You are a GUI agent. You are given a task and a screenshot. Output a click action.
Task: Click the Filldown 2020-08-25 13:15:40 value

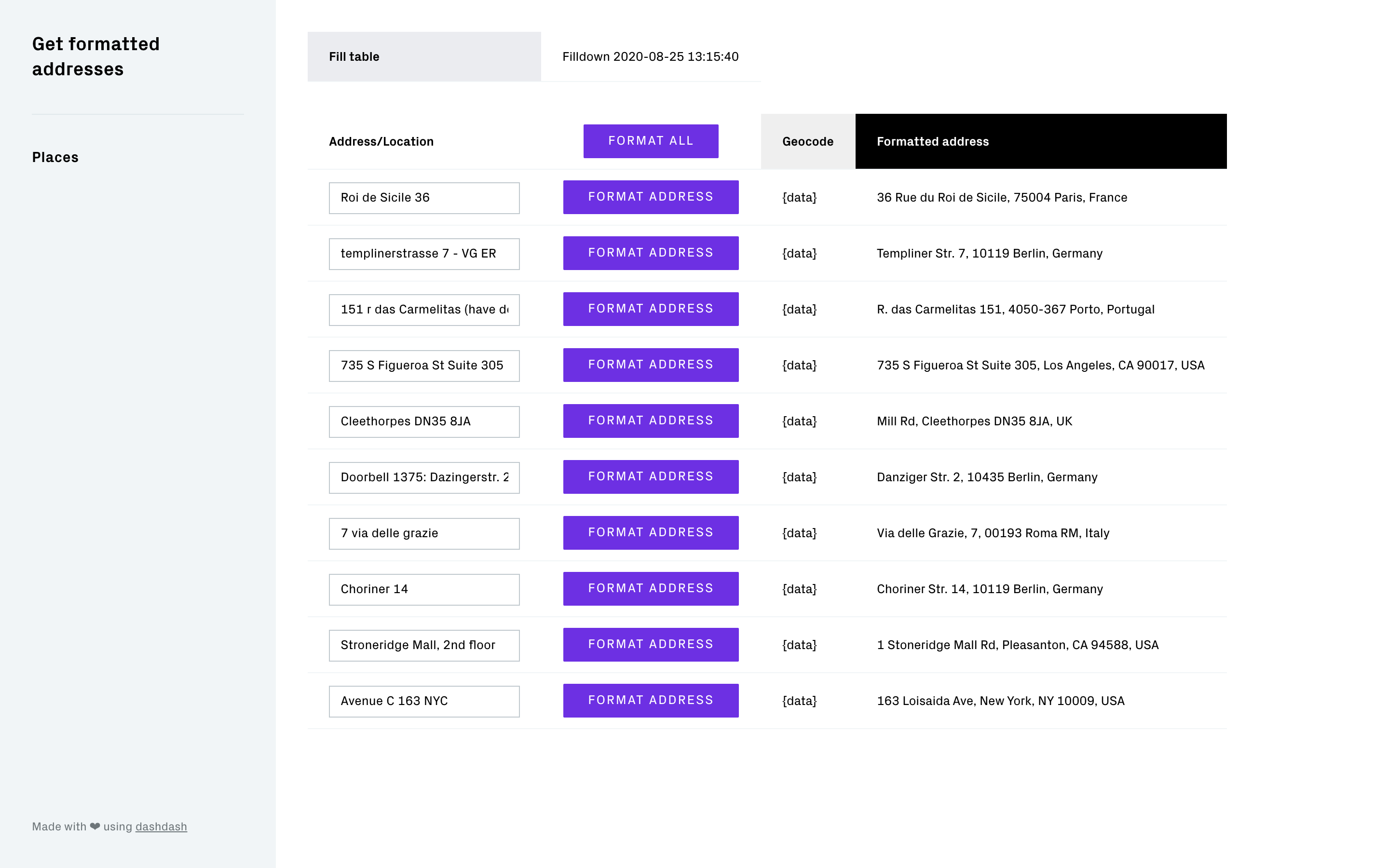point(650,57)
